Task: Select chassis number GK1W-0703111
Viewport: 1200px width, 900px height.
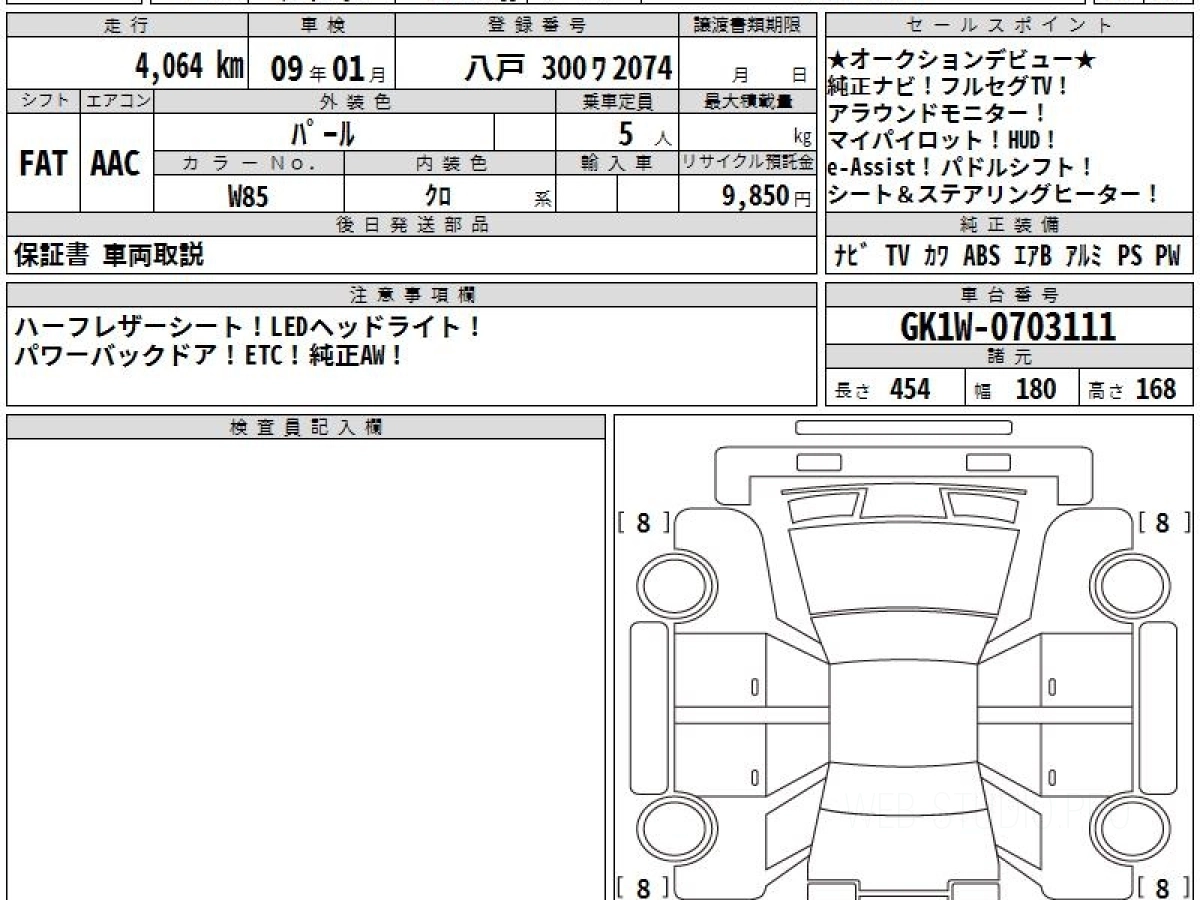Action: [x=1008, y=327]
